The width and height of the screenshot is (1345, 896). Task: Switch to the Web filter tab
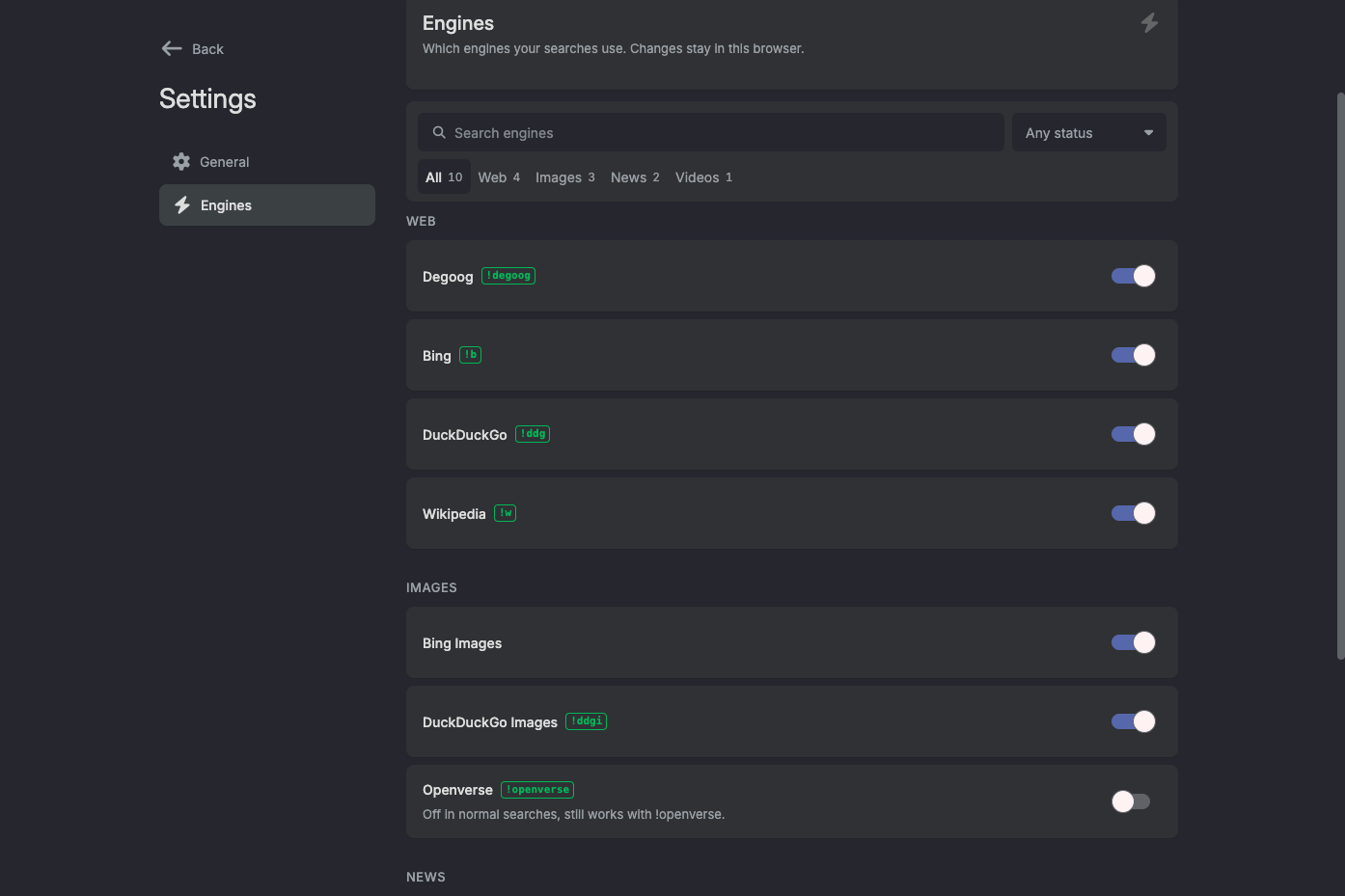[499, 176]
